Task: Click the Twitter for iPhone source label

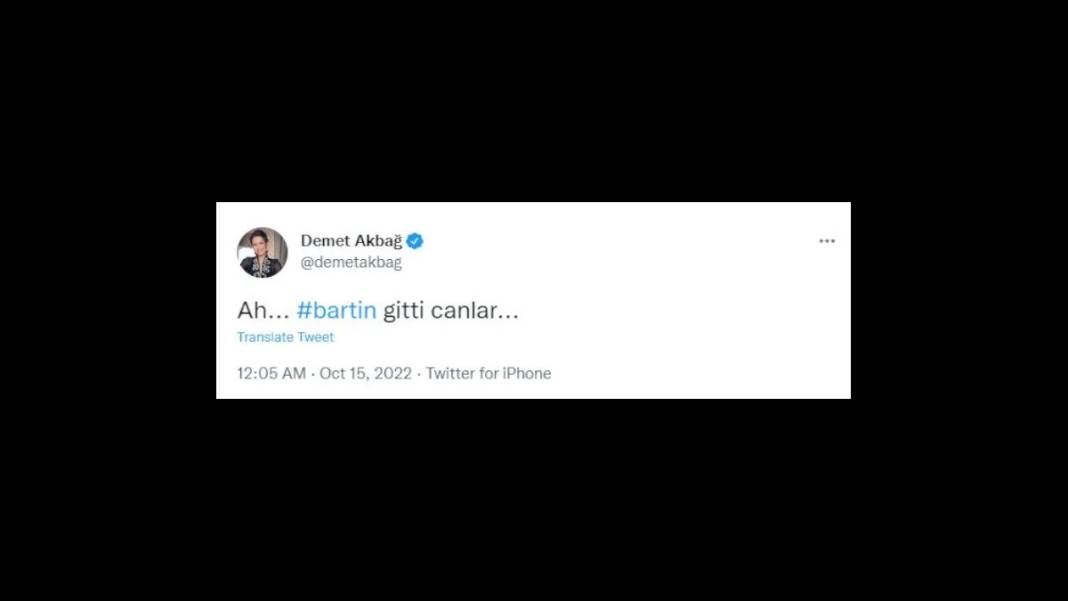Action: tap(488, 373)
